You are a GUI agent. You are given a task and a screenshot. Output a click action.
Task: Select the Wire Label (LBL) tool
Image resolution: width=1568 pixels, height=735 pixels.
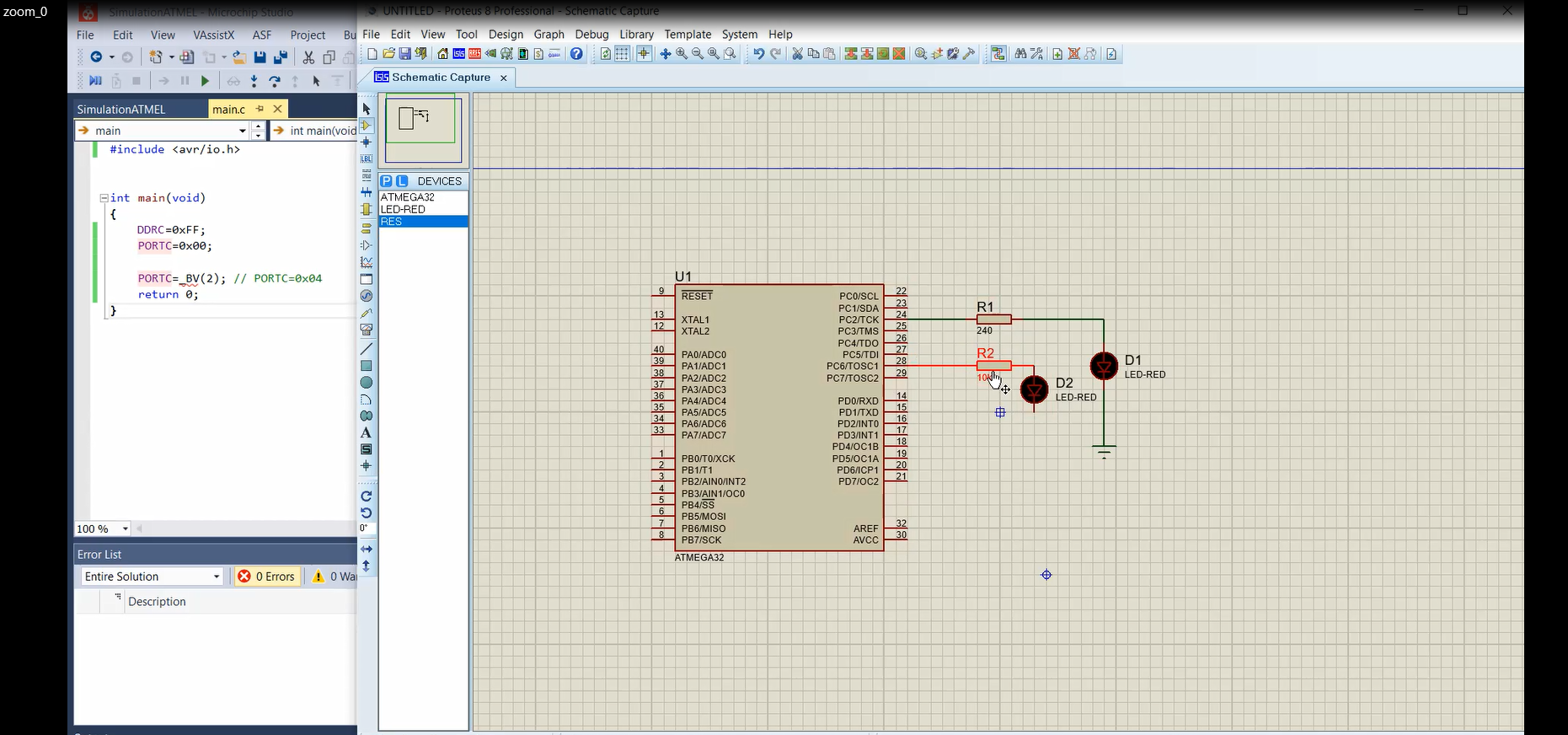click(x=367, y=158)
